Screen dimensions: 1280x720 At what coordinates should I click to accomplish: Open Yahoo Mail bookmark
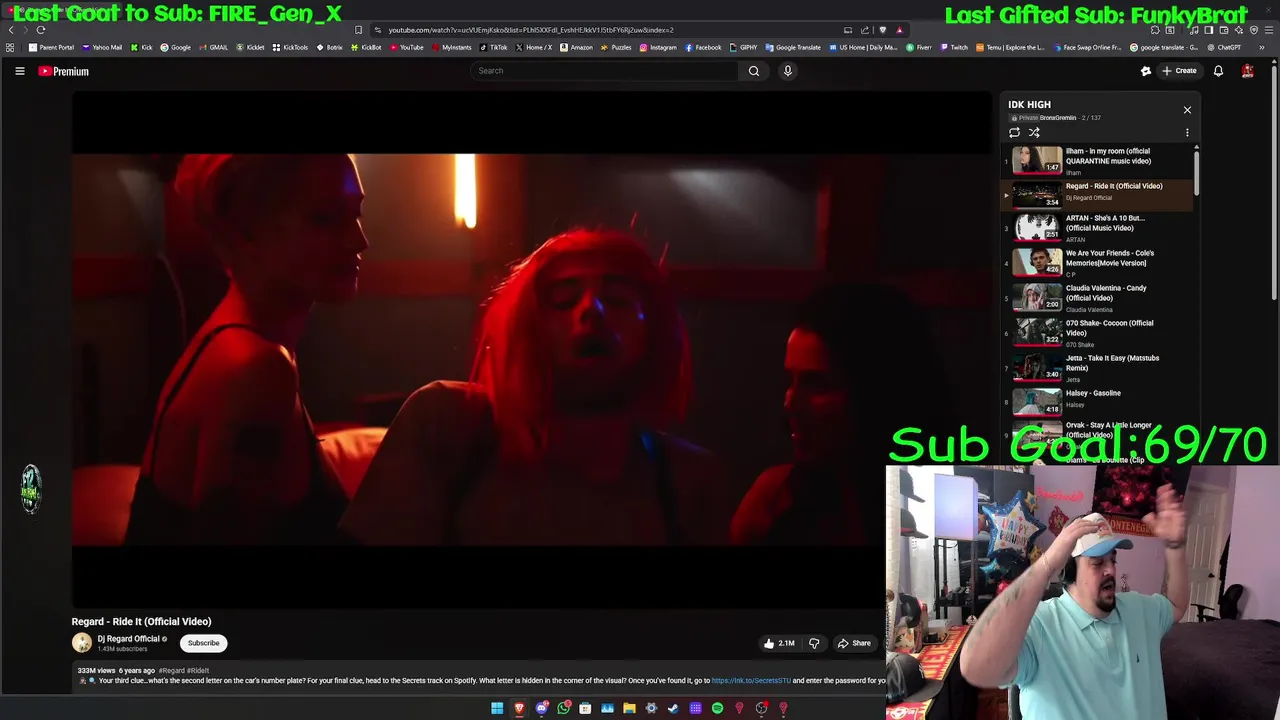(x=103, y=47)
